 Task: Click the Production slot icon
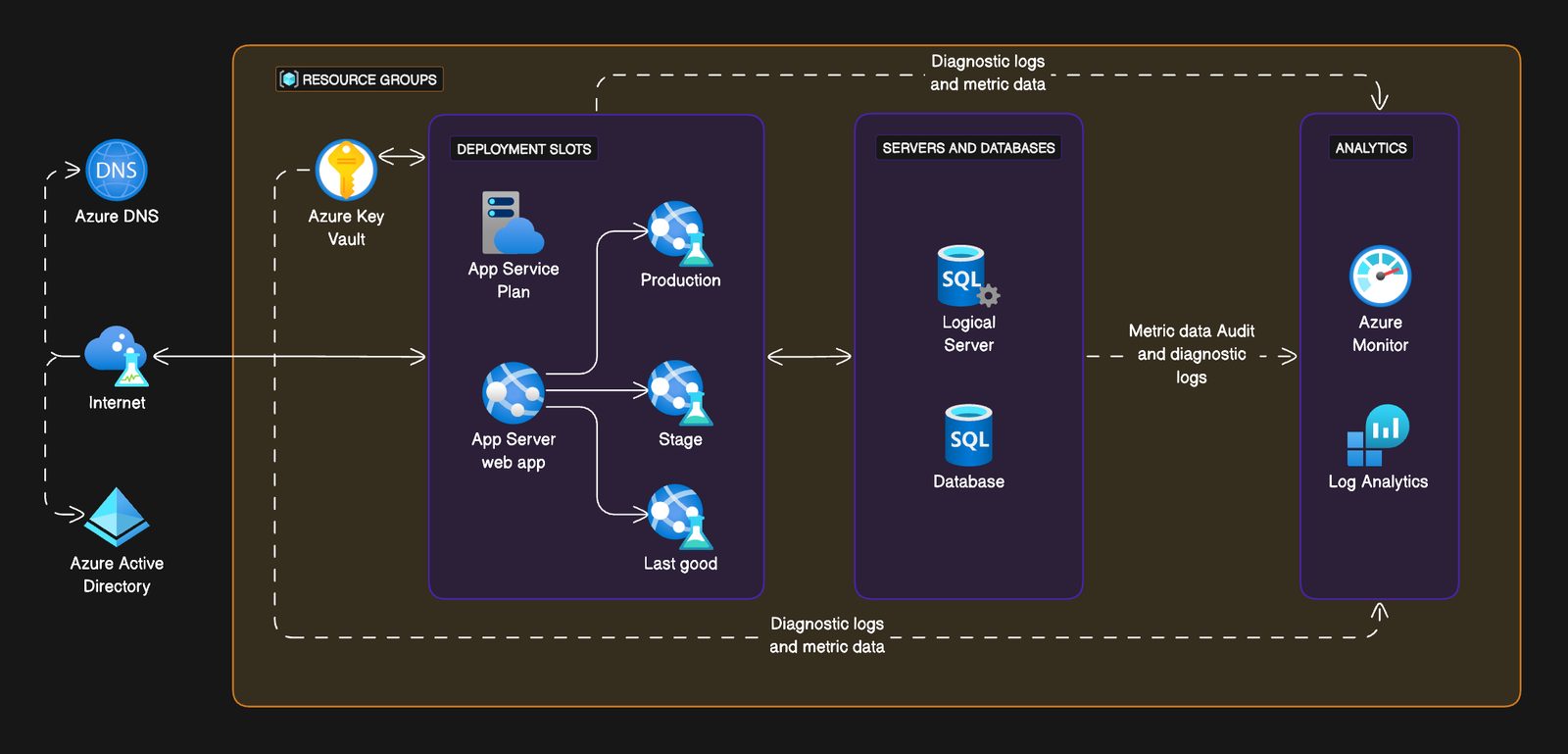(680, 233)
